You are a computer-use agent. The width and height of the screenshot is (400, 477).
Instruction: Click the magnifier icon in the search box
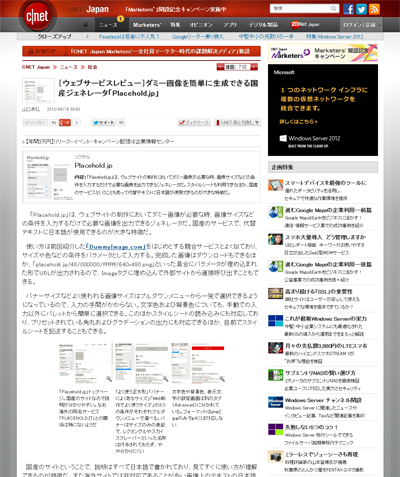point(334,9)
